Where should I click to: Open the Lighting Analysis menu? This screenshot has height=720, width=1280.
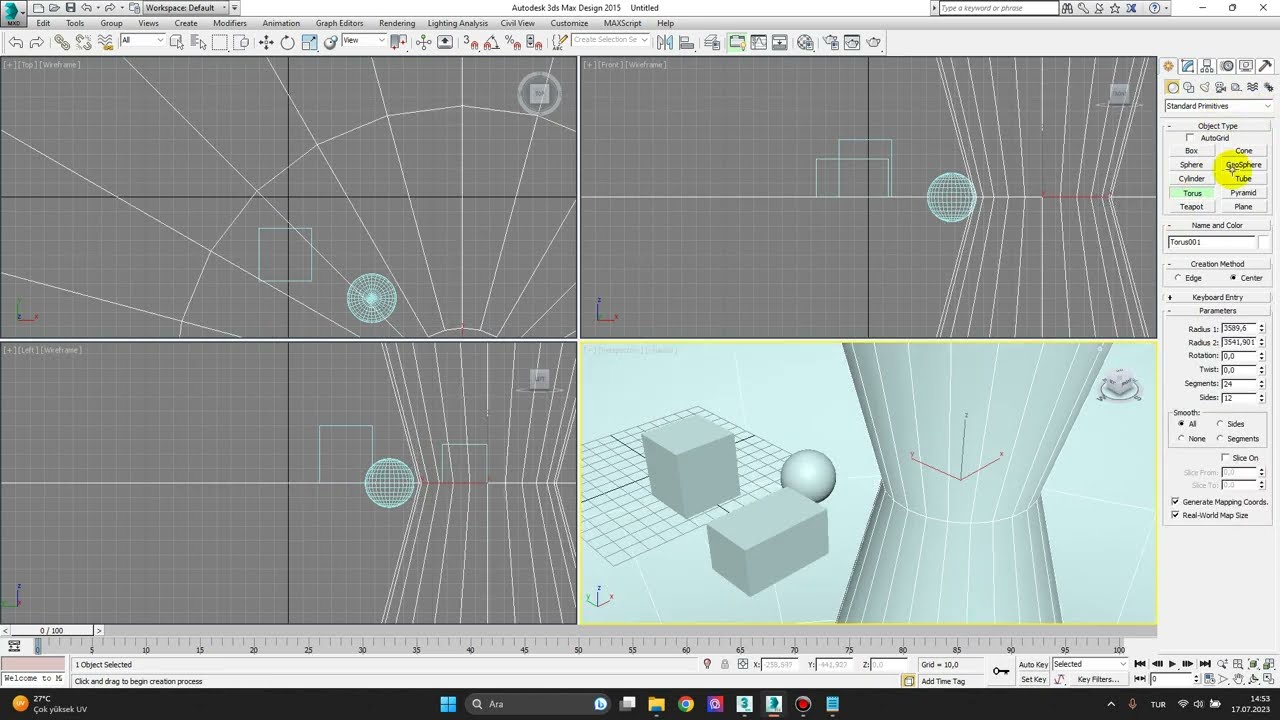[x=458, y=23]
